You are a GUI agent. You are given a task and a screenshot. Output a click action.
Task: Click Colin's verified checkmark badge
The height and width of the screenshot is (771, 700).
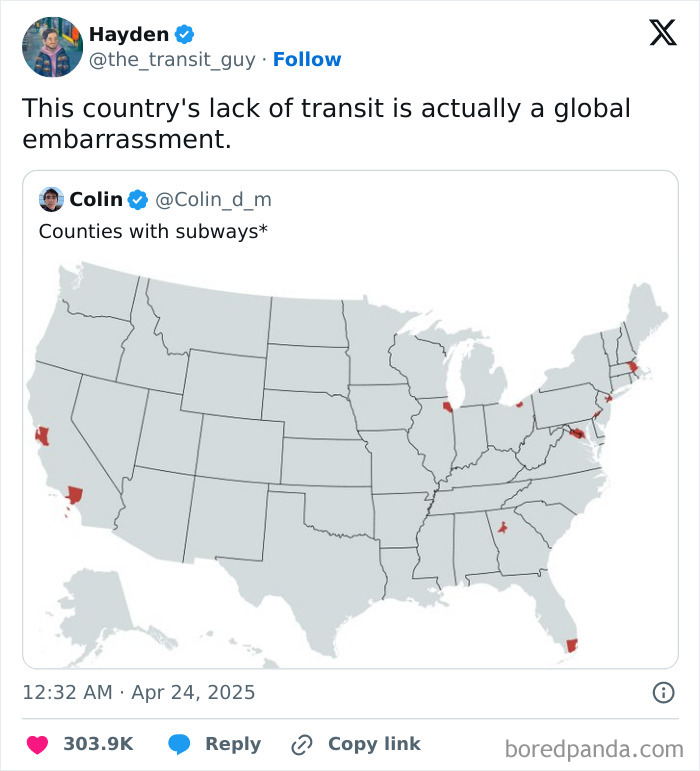(x=138, y=200)
